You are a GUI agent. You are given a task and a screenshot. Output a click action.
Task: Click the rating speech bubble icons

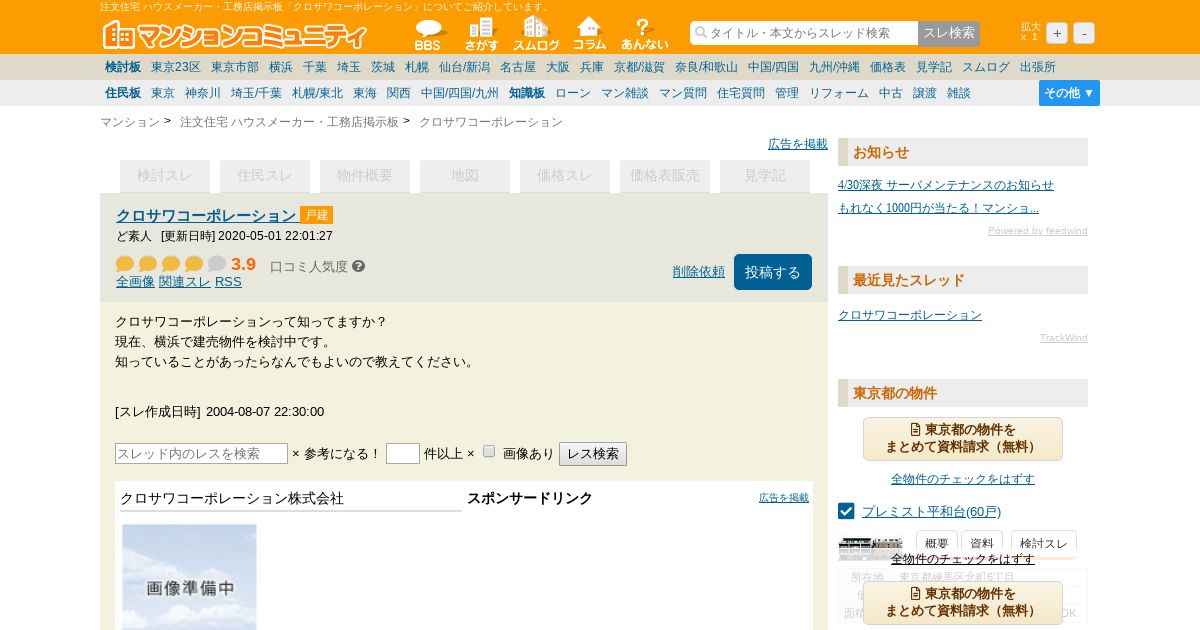click(x=171, y=264)
